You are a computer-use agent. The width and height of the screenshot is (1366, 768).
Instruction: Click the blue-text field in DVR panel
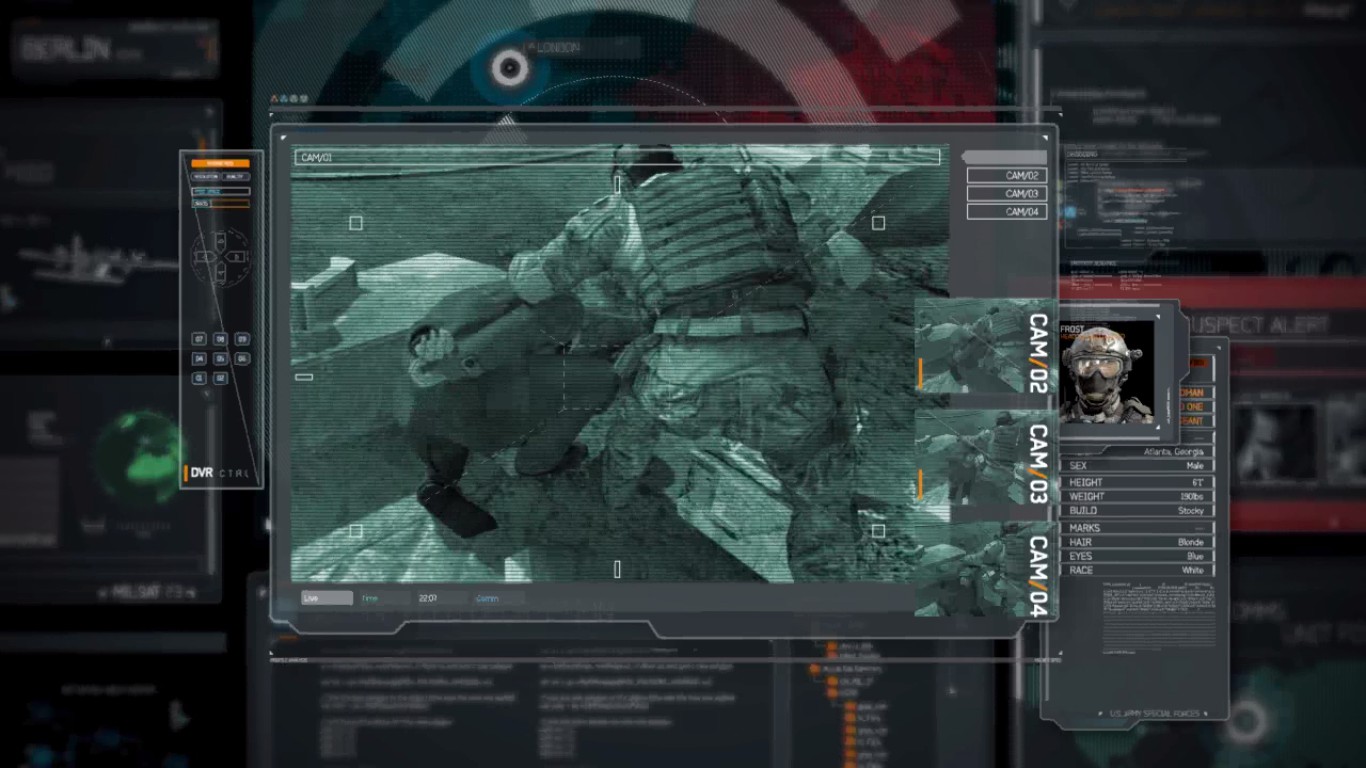(220, 191)
